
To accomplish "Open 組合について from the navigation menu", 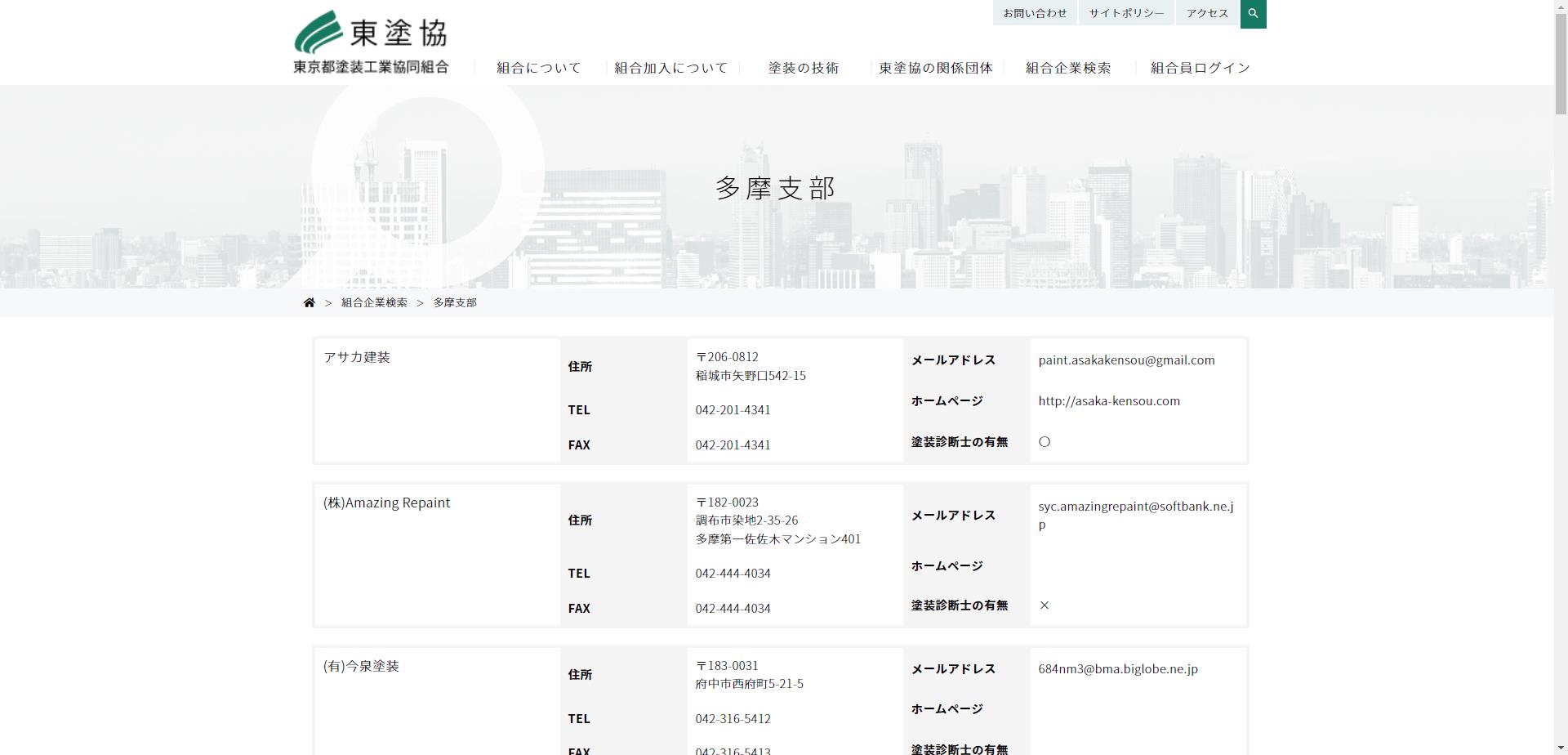I will click(537, 68).
